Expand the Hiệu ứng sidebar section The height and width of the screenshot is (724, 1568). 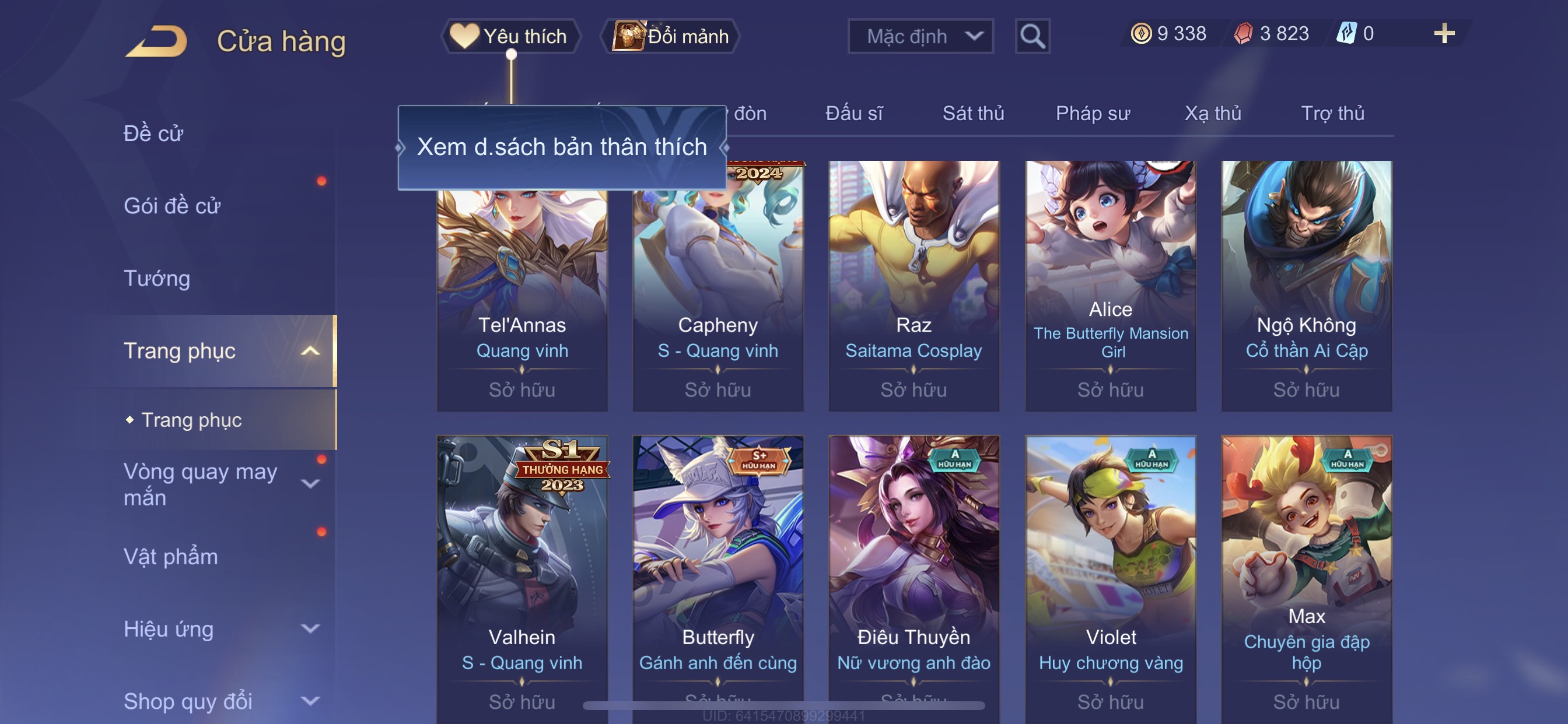[310, 628]
